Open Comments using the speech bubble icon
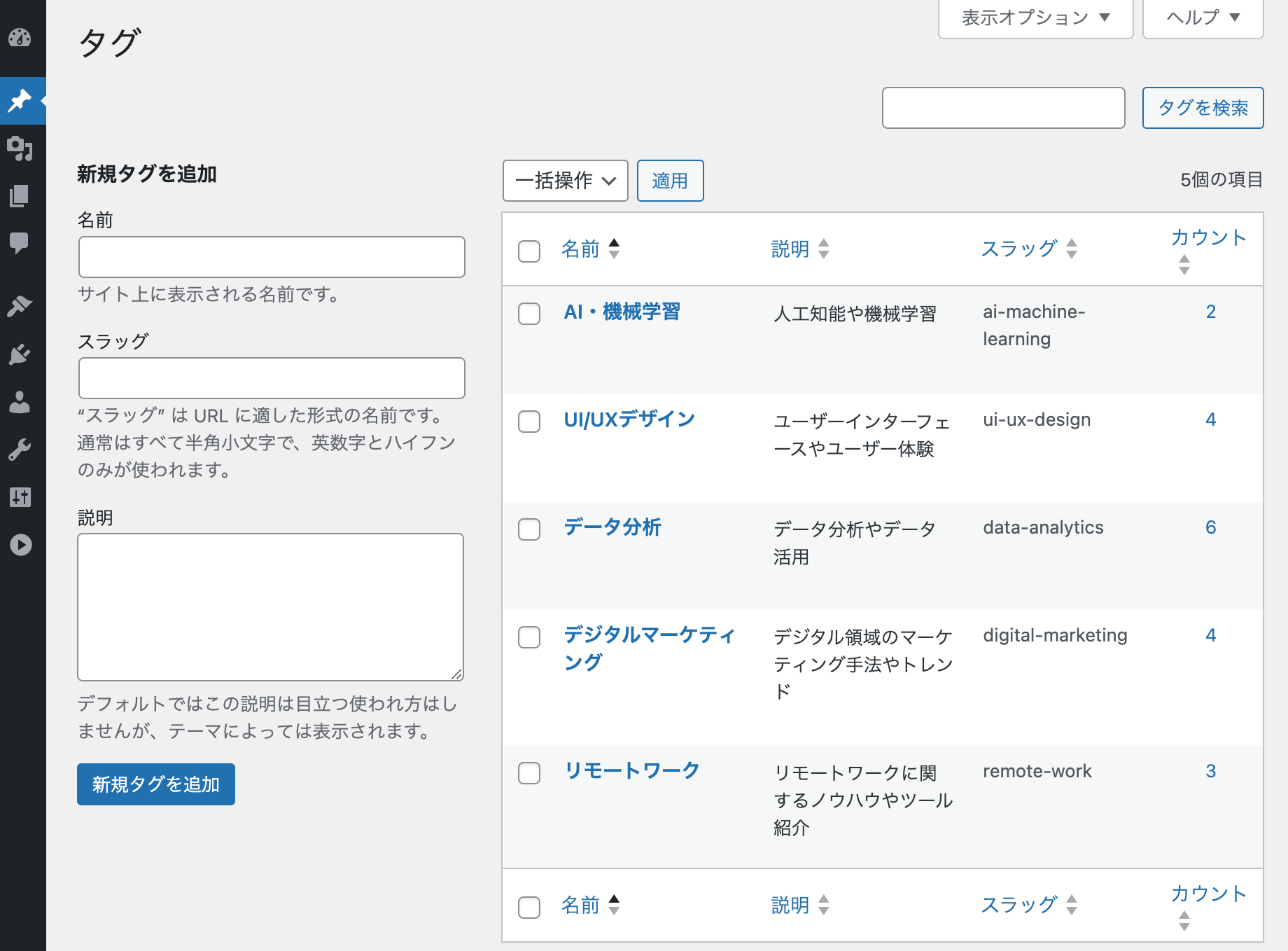This screenshot has width=1288, height=951. [x=20, y=243]
